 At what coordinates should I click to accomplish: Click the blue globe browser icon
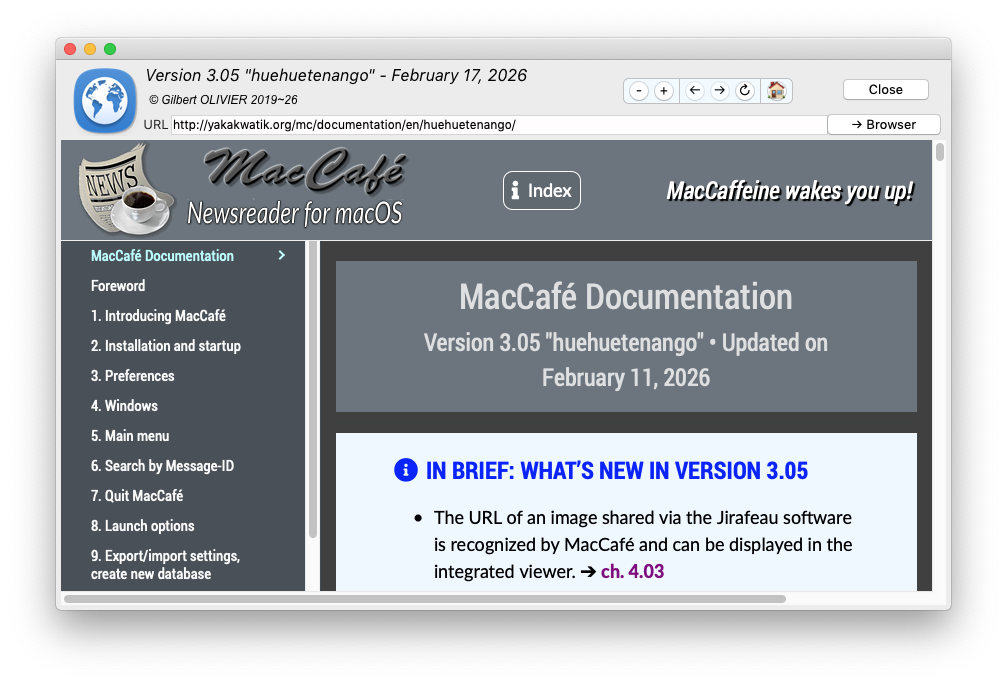coord(104,100)
